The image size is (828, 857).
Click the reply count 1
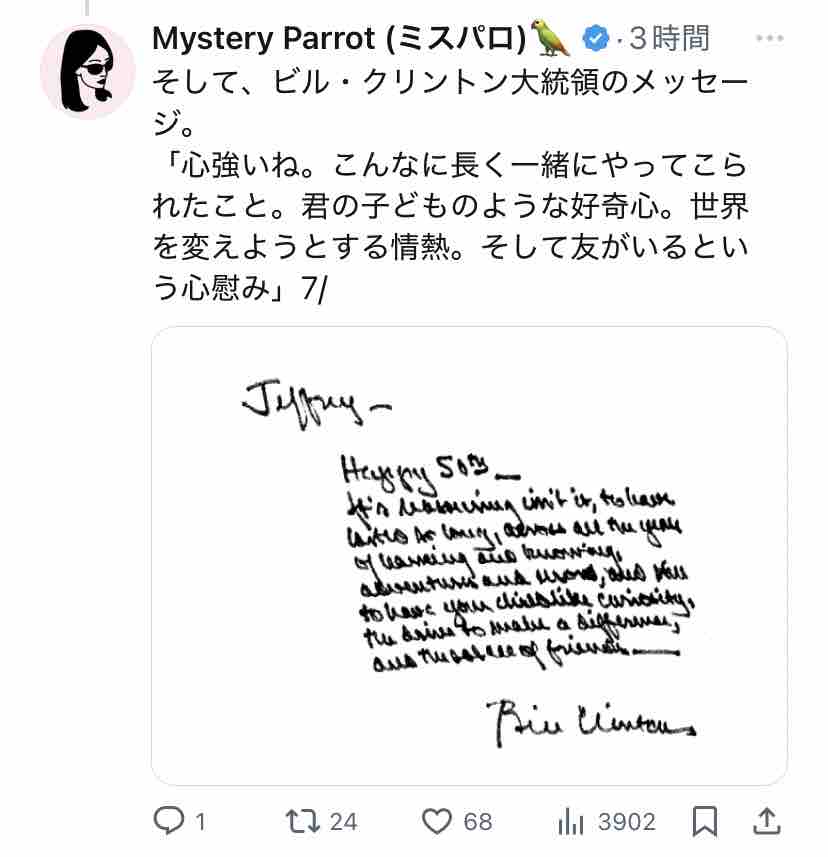pos(201,822)
